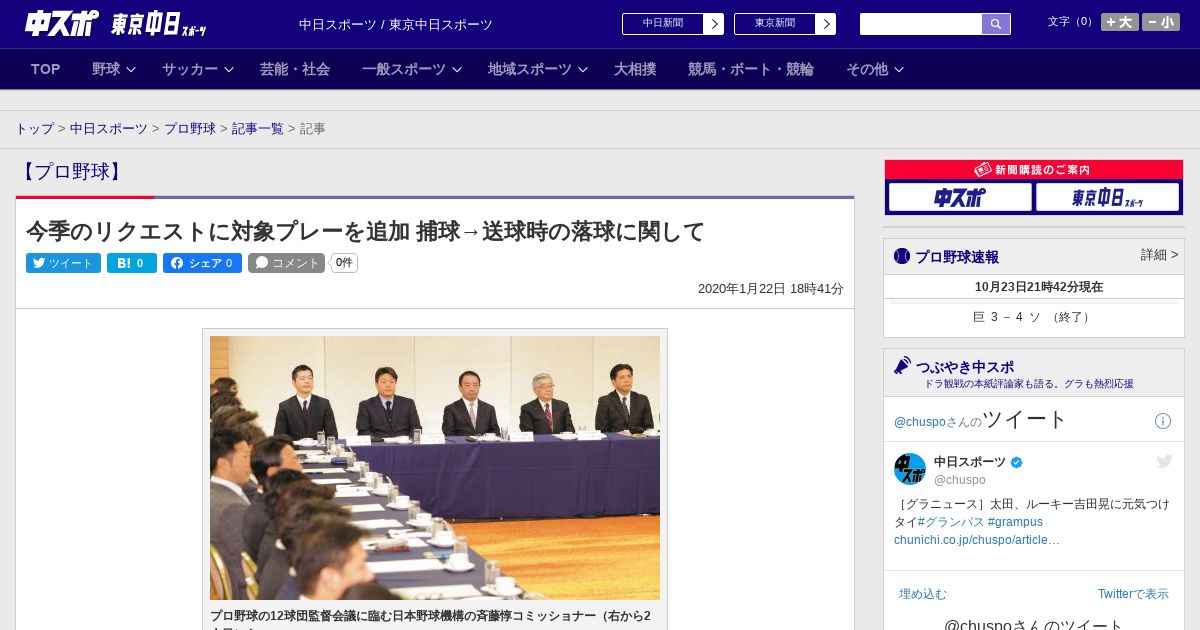Click the Twitter info circle icon
1200x630 pixels.
pos(1163,421)
